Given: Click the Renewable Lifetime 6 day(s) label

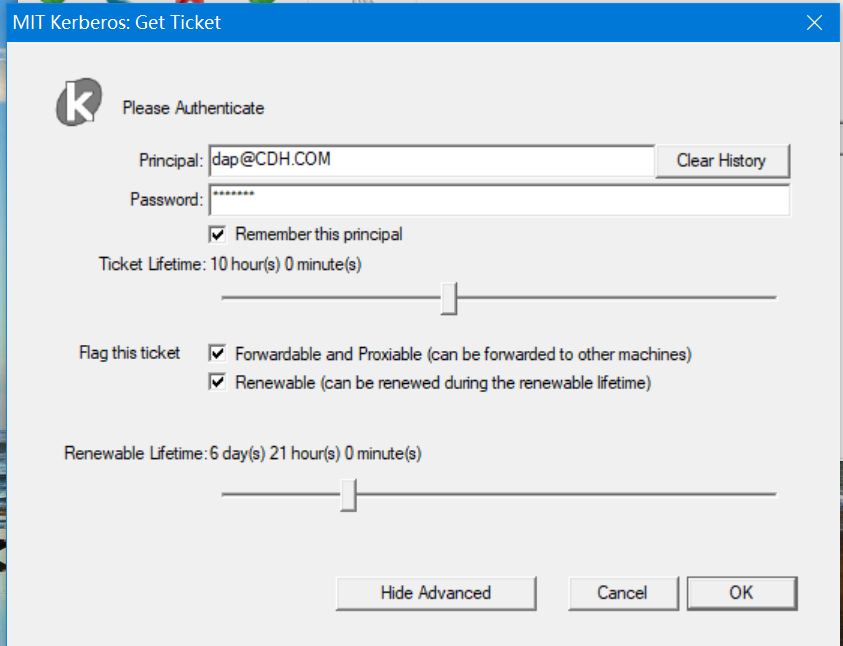Looking at the screenshot, I should 242,454.
